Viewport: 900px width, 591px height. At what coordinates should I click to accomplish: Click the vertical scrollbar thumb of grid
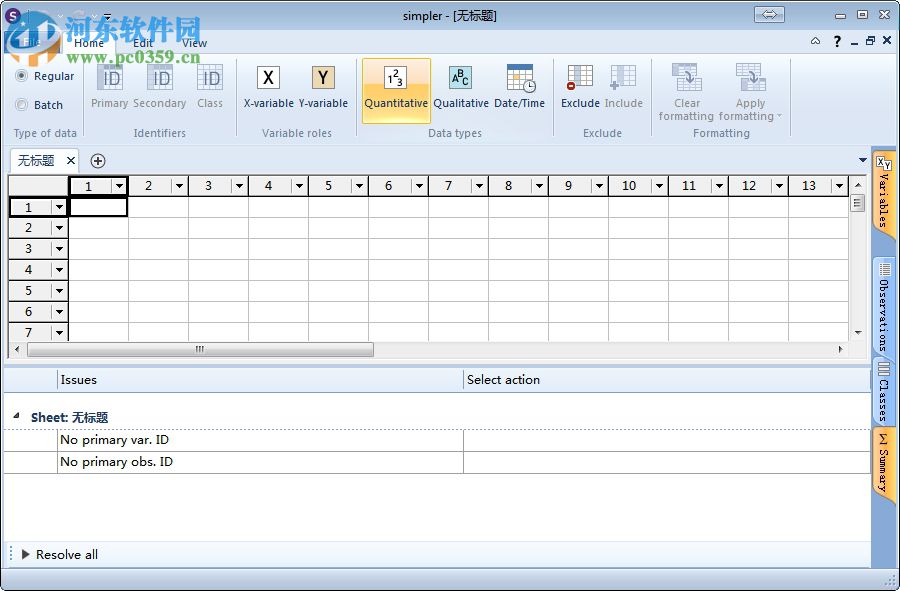coord(858,203)
